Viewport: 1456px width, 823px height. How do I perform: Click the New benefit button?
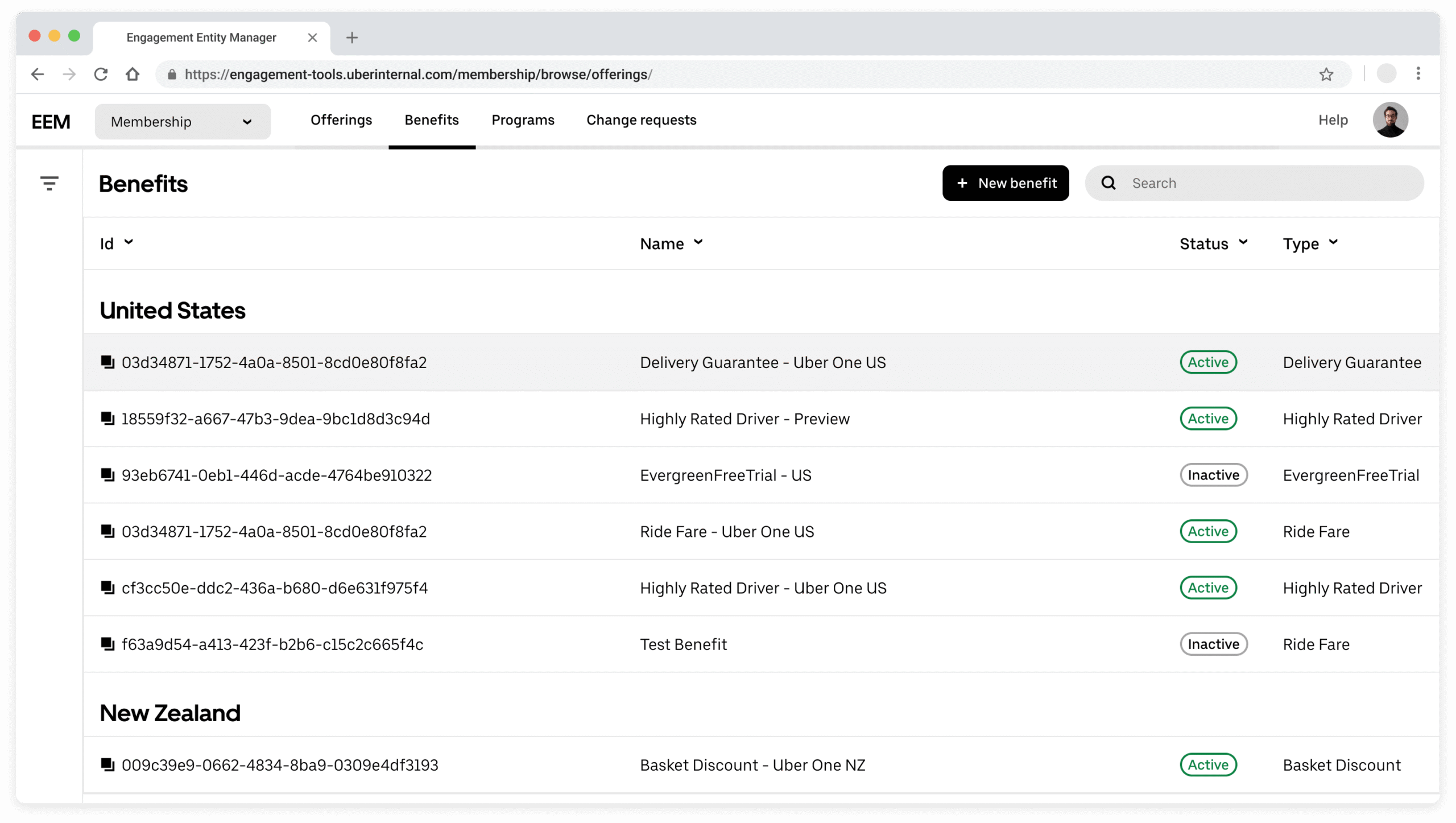coord(1005,183)
